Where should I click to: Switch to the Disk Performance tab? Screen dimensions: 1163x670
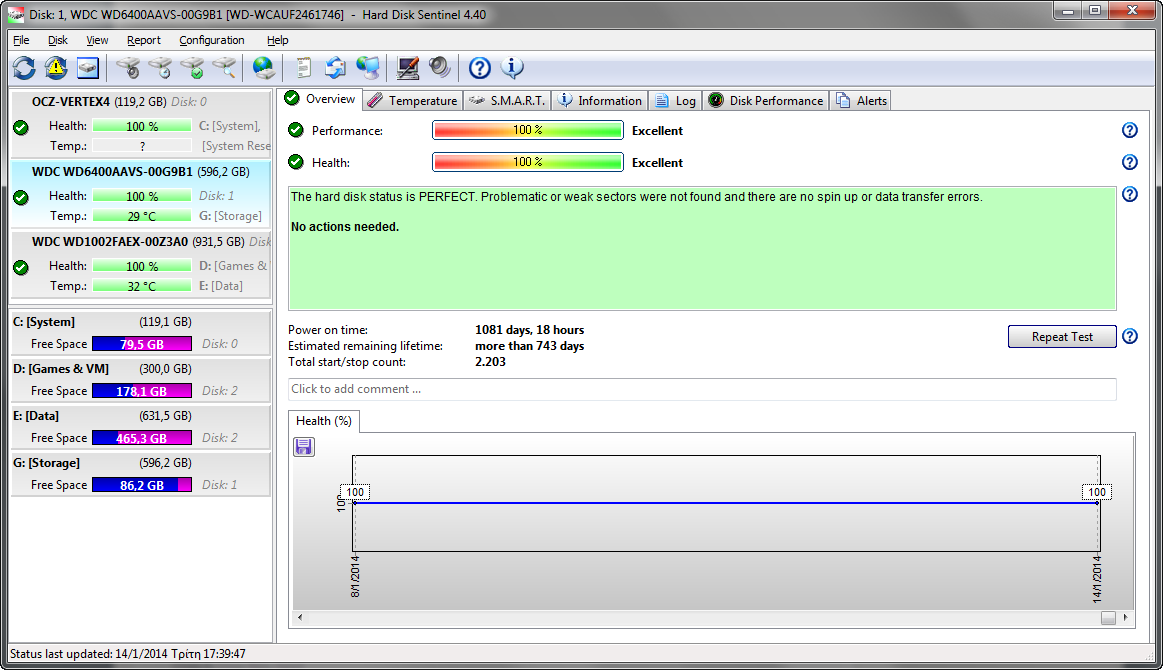coord(765,100)
